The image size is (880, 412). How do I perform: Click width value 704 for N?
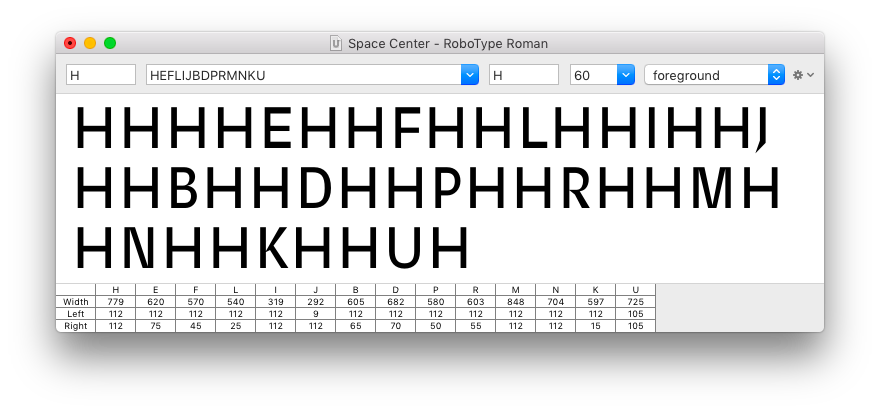(x=556, y=302)
